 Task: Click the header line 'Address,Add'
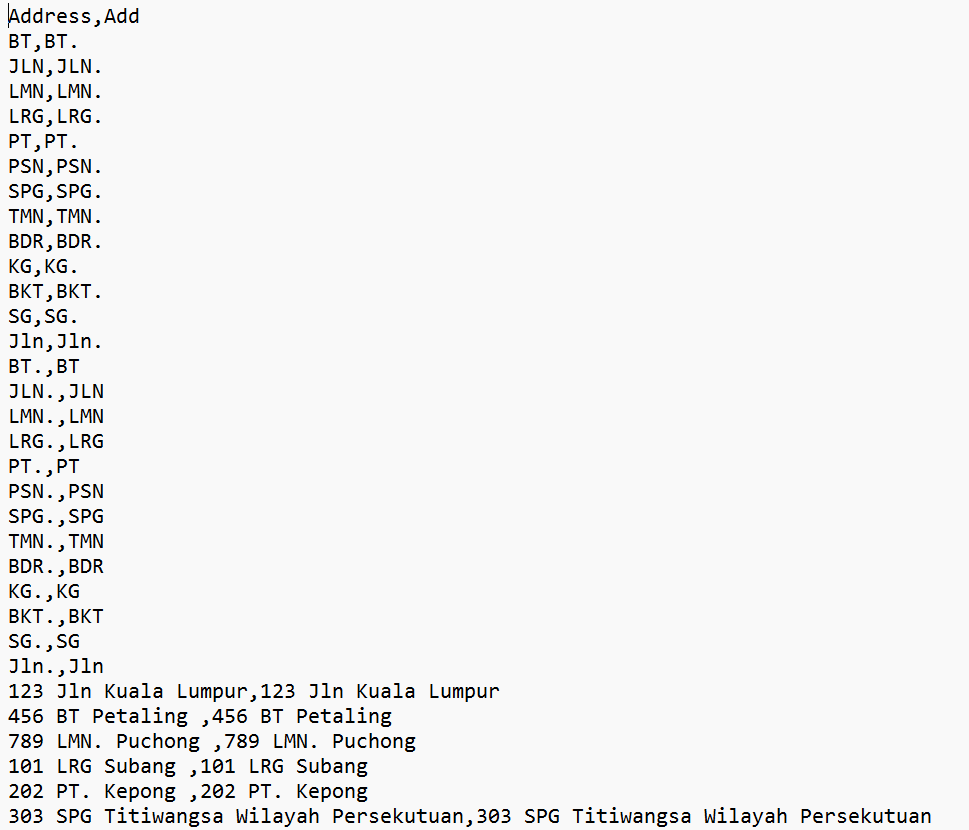(x=74, y=17)
